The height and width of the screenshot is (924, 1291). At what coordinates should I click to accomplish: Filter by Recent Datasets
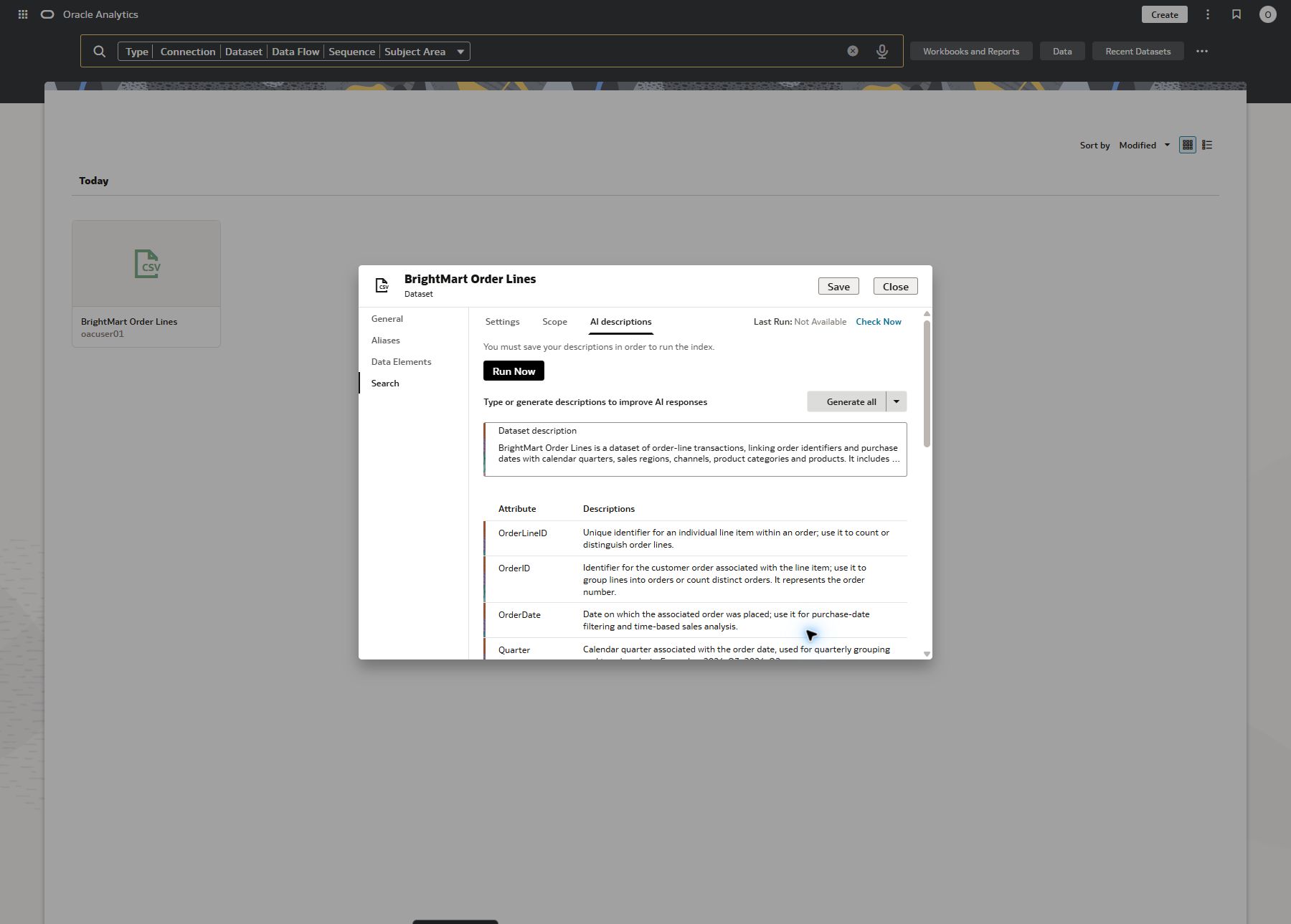click(1138, 52)
